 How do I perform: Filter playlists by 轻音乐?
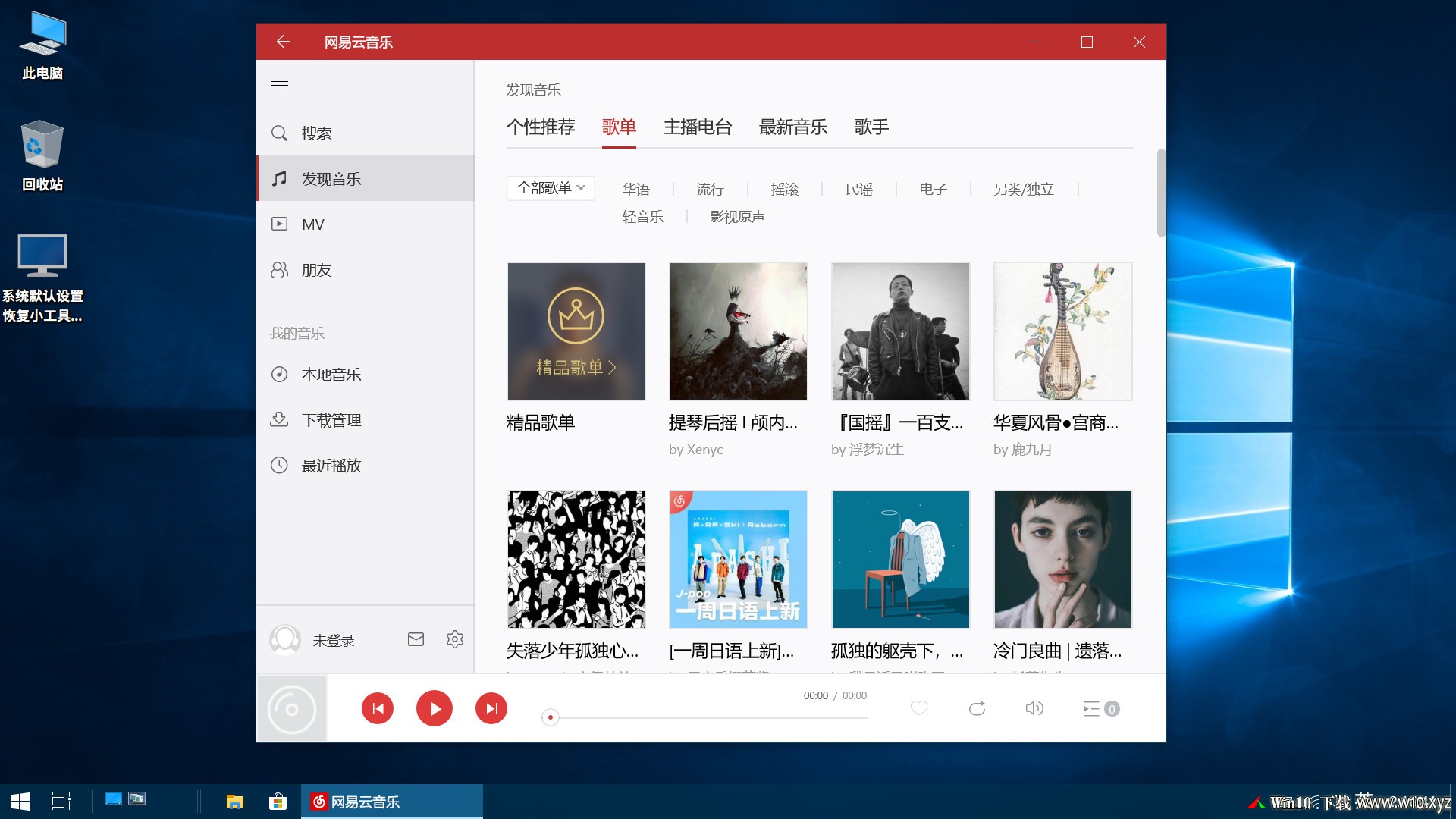(643, 217)
